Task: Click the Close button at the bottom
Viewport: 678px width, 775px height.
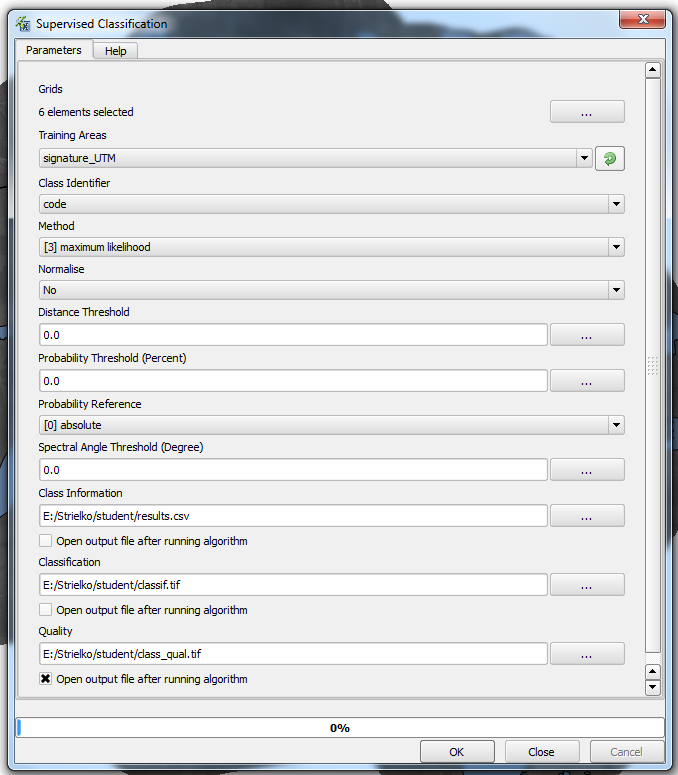Action: coord(541,752)
